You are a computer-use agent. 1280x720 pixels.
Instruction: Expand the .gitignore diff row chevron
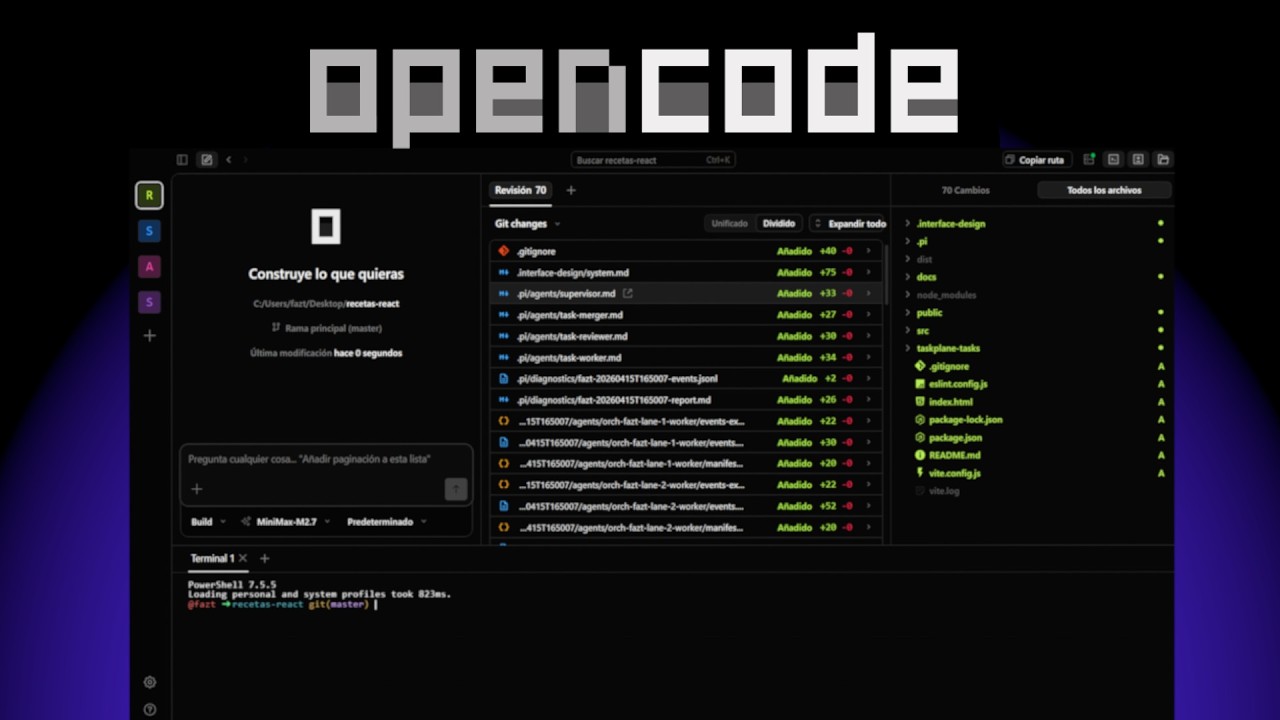click(868, 251)
